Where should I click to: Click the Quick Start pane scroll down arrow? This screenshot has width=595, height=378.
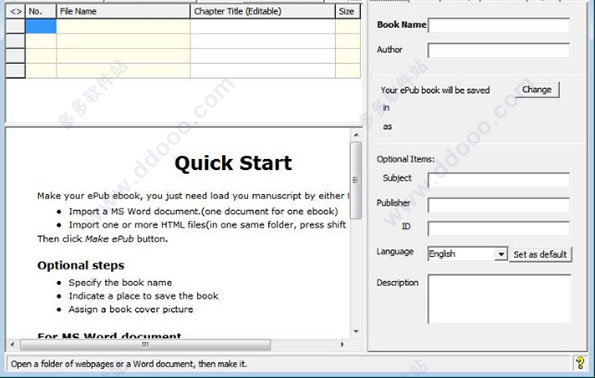(x=356, y=331)
